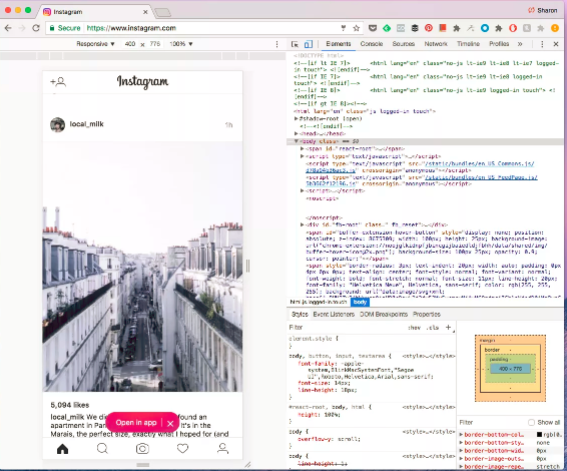Image resolution: width=567 pixels, height=471 pixels.
Task: Click the Paris street post photo
Action: coord(142,267)
